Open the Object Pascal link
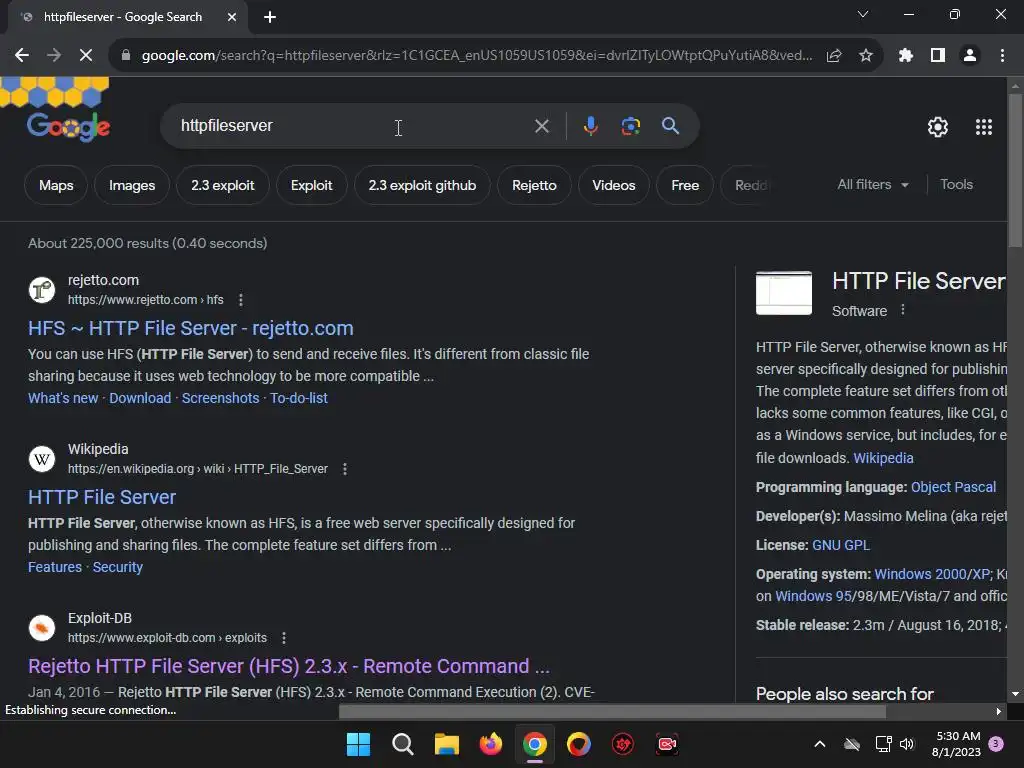1024x768 pixels. 953,487
